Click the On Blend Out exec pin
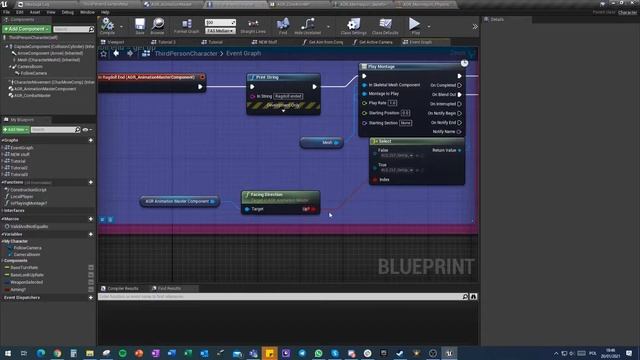The height and width of the screenshot is (360, 640). pos(460,94)
